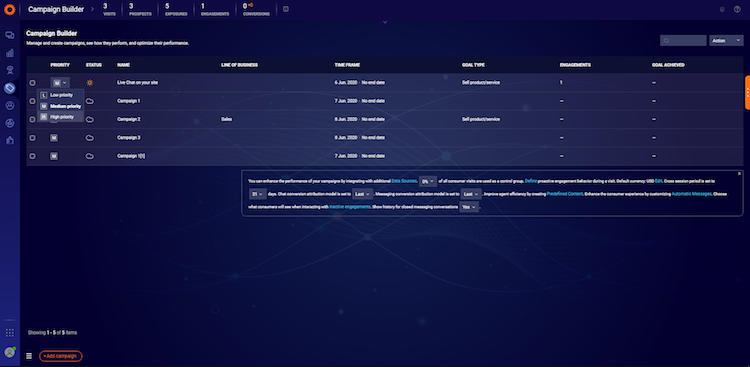Open the user profile avatar at bottom left

[10, 352]
